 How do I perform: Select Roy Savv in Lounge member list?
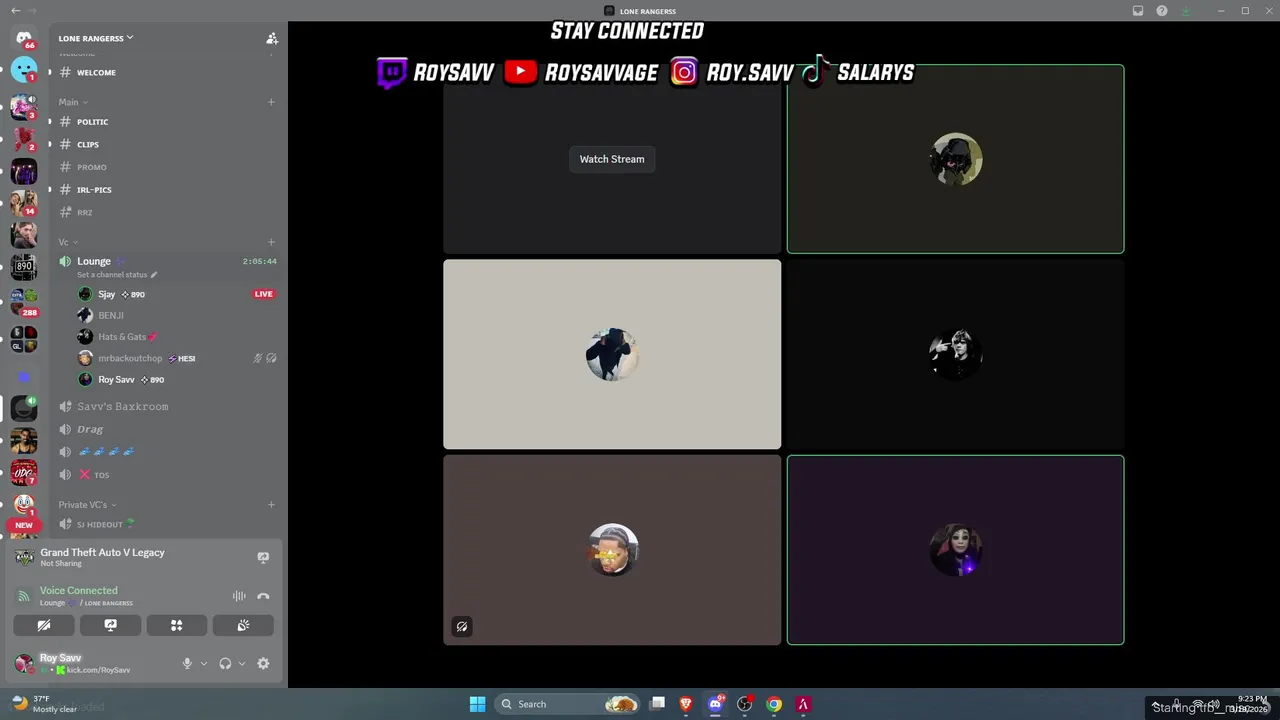coord(177,379)
